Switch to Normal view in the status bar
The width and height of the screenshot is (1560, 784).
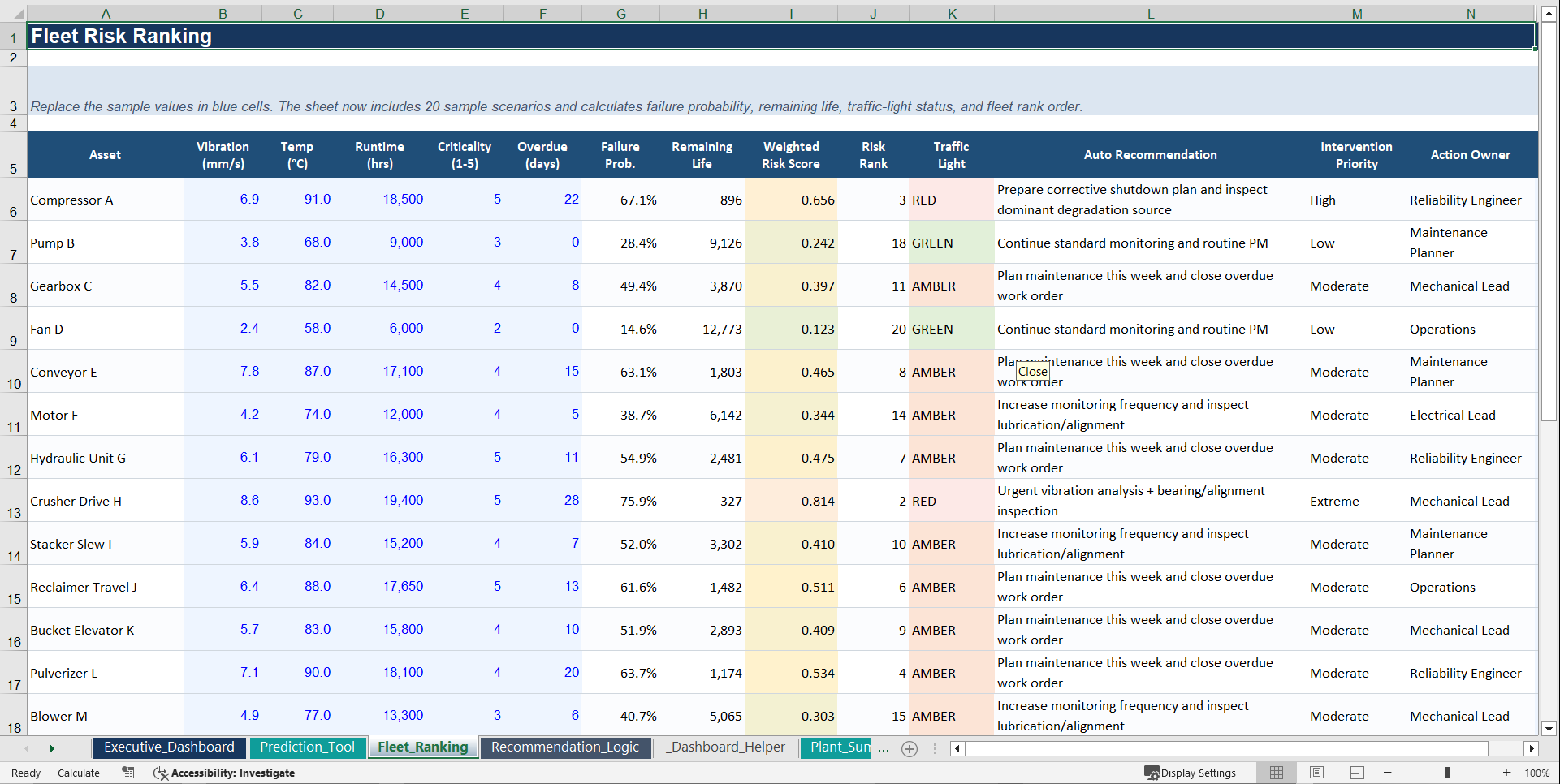[1276, 773]
